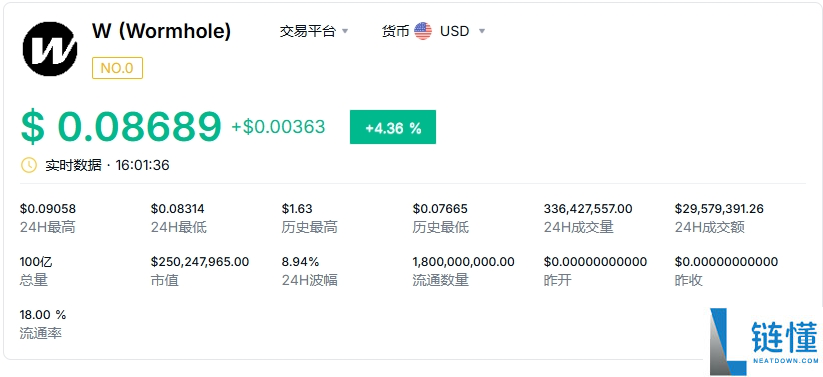Click the 16:01:36 realtime timestamp
This screenshot has width=823, height=377.
[x=142, y=165]
